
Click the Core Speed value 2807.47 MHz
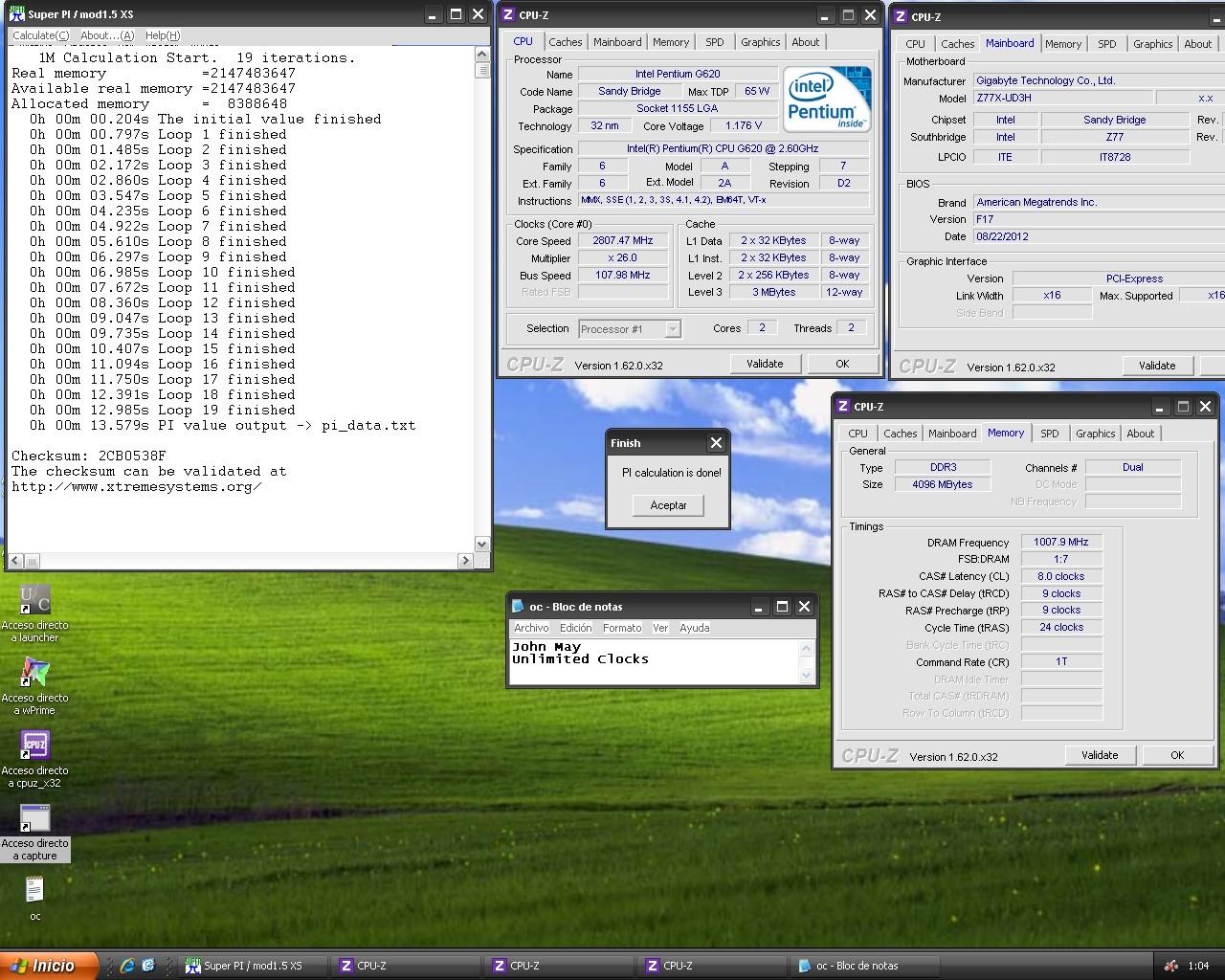pyautogui.click(x=623, y=241)
